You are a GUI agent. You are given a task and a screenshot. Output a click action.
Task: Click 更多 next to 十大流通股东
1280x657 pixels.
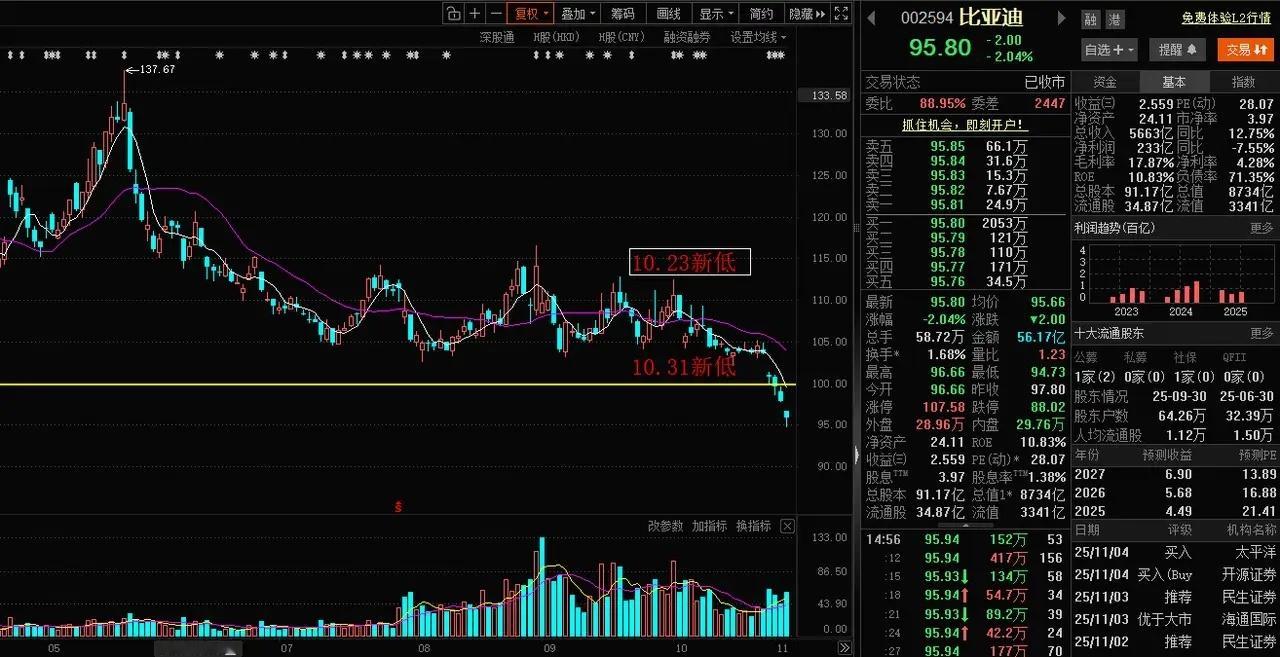pos(1262,333)
